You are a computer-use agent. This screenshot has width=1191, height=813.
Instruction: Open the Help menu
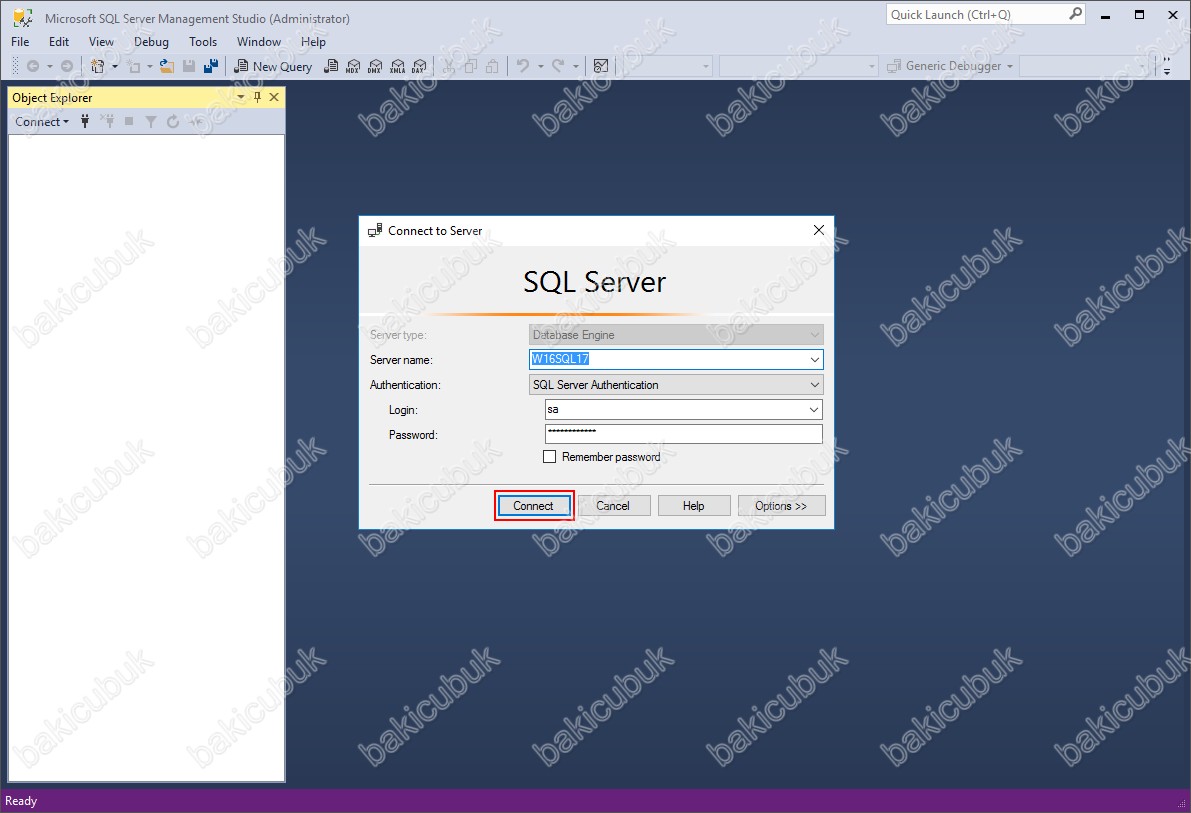point(313,42)
